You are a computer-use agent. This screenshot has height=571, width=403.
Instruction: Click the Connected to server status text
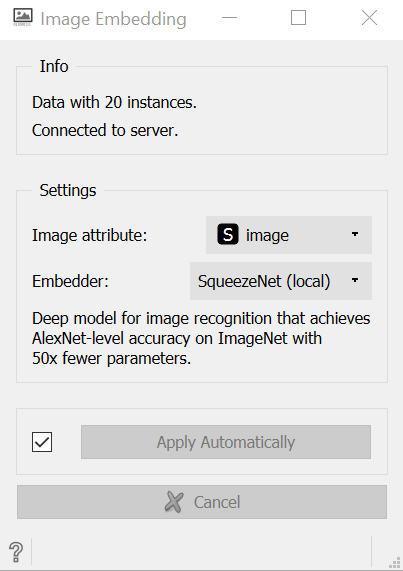[105, 130]
